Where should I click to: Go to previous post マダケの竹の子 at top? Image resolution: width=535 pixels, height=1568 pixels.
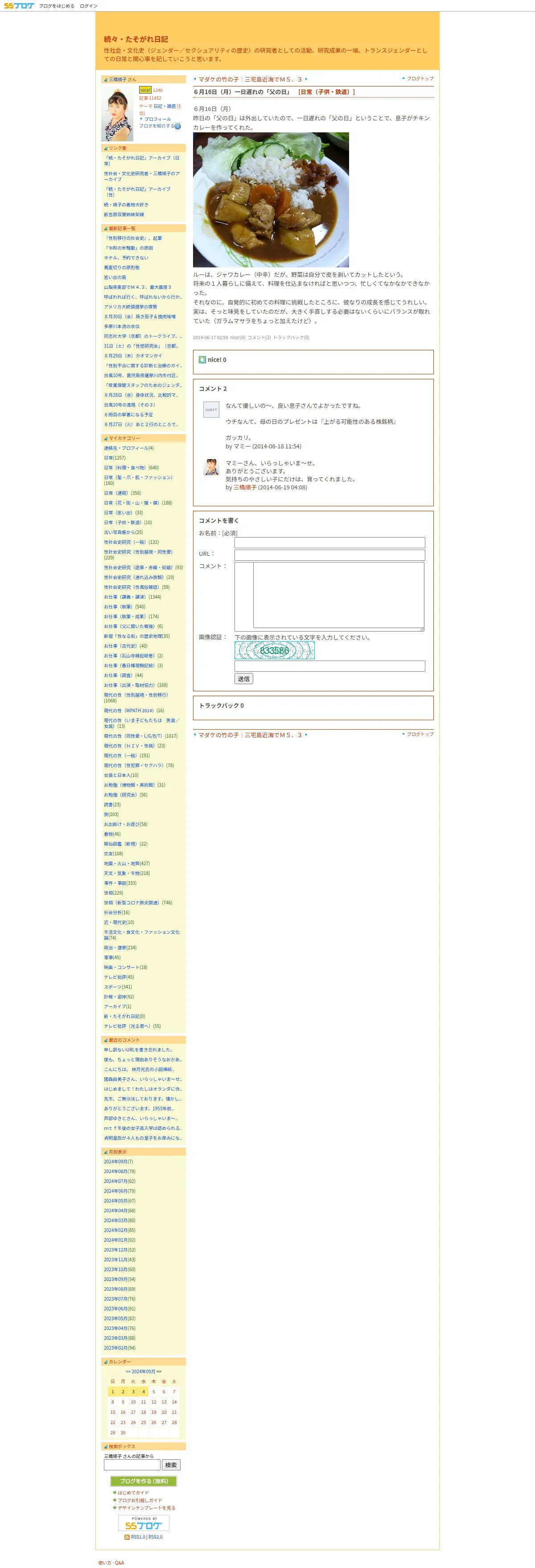tap(218, 79)
